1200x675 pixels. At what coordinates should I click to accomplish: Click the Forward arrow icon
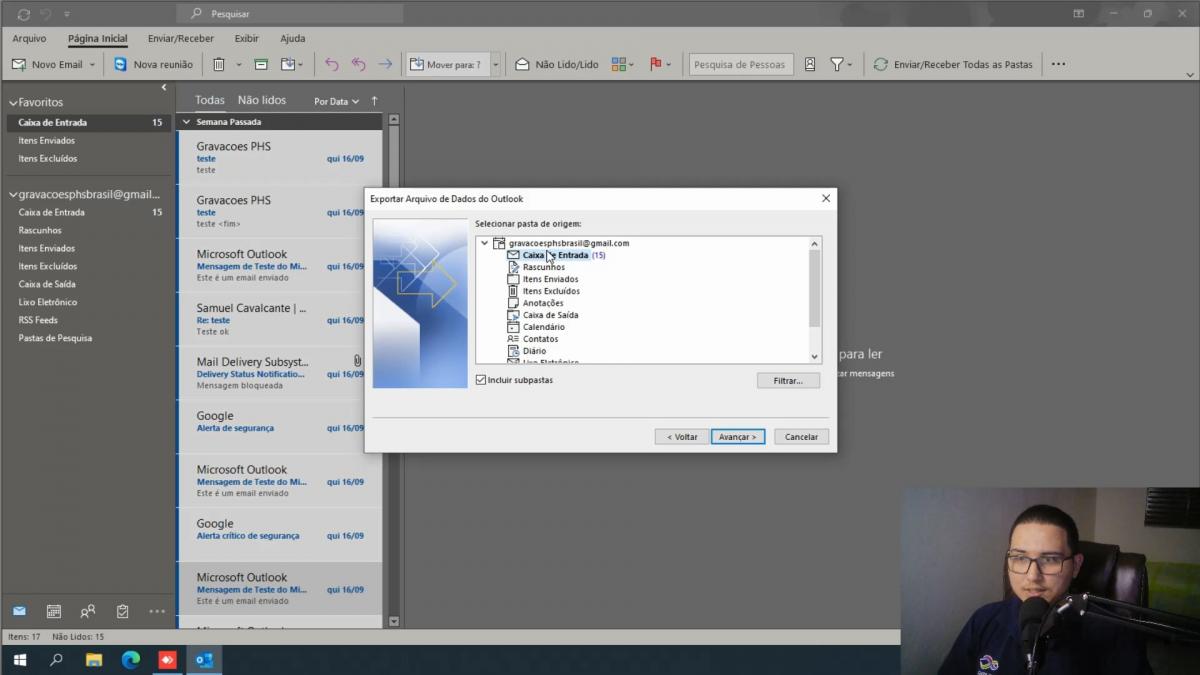(385, 64)
